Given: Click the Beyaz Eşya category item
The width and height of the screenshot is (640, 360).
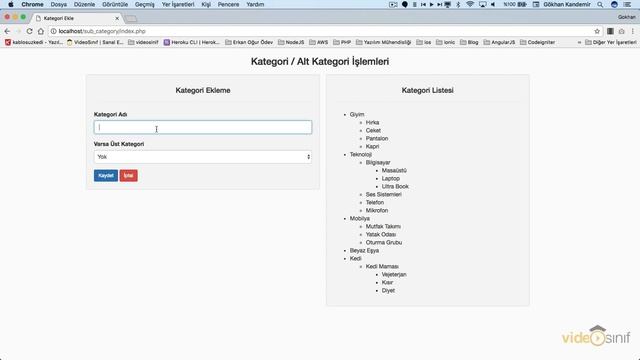Looking at the screenshot, I should (x=364, y=251).
